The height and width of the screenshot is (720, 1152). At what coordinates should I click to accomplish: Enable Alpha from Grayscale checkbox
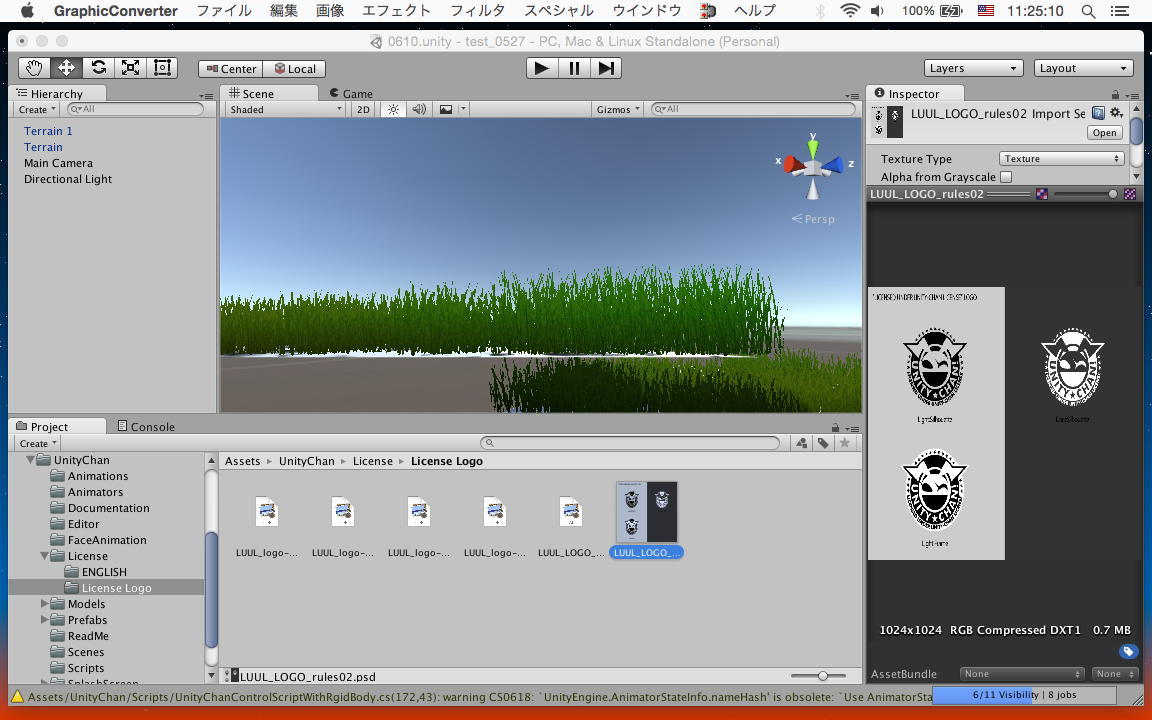coord(1006,177)
